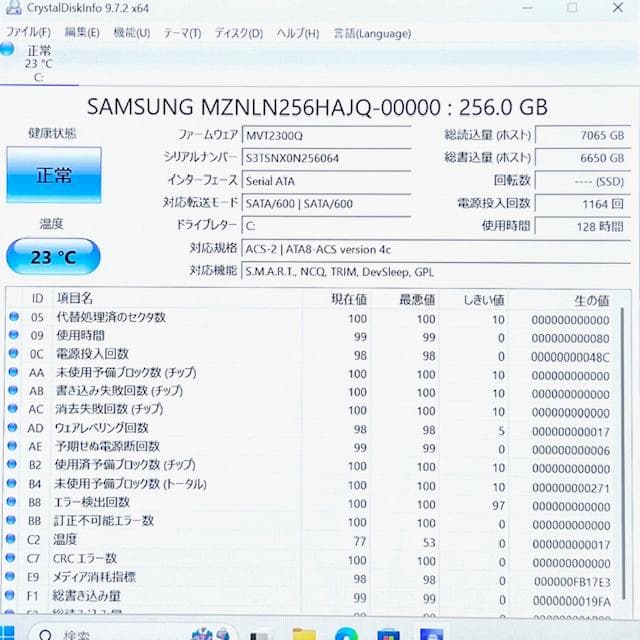Open the ヘルプ(H) menu

pyautogui.click(x=298, y=33)
